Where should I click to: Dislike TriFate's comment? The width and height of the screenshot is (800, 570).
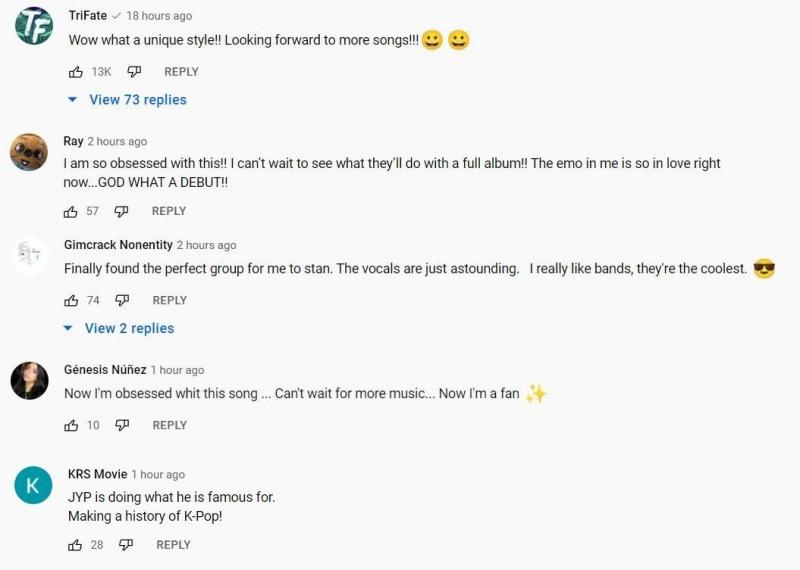tap(134, 72)
